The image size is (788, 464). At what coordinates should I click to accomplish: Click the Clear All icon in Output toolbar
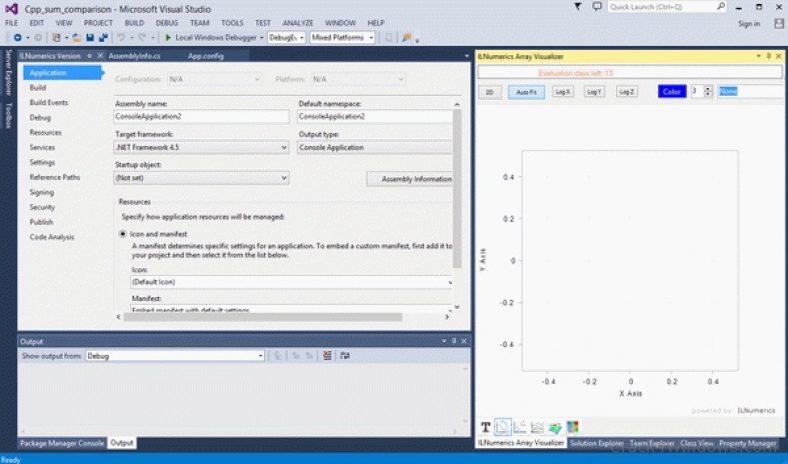pos(327,355)
